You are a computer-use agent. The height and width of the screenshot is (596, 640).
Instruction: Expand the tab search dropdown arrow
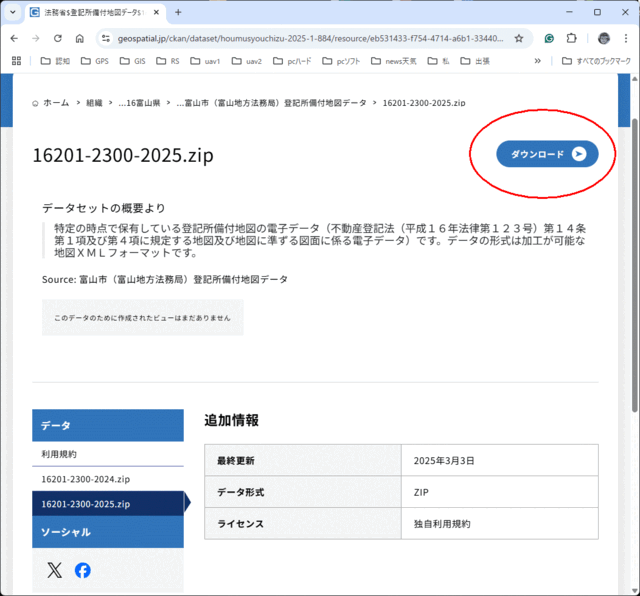pyautogui.click(x=13, y=12)
